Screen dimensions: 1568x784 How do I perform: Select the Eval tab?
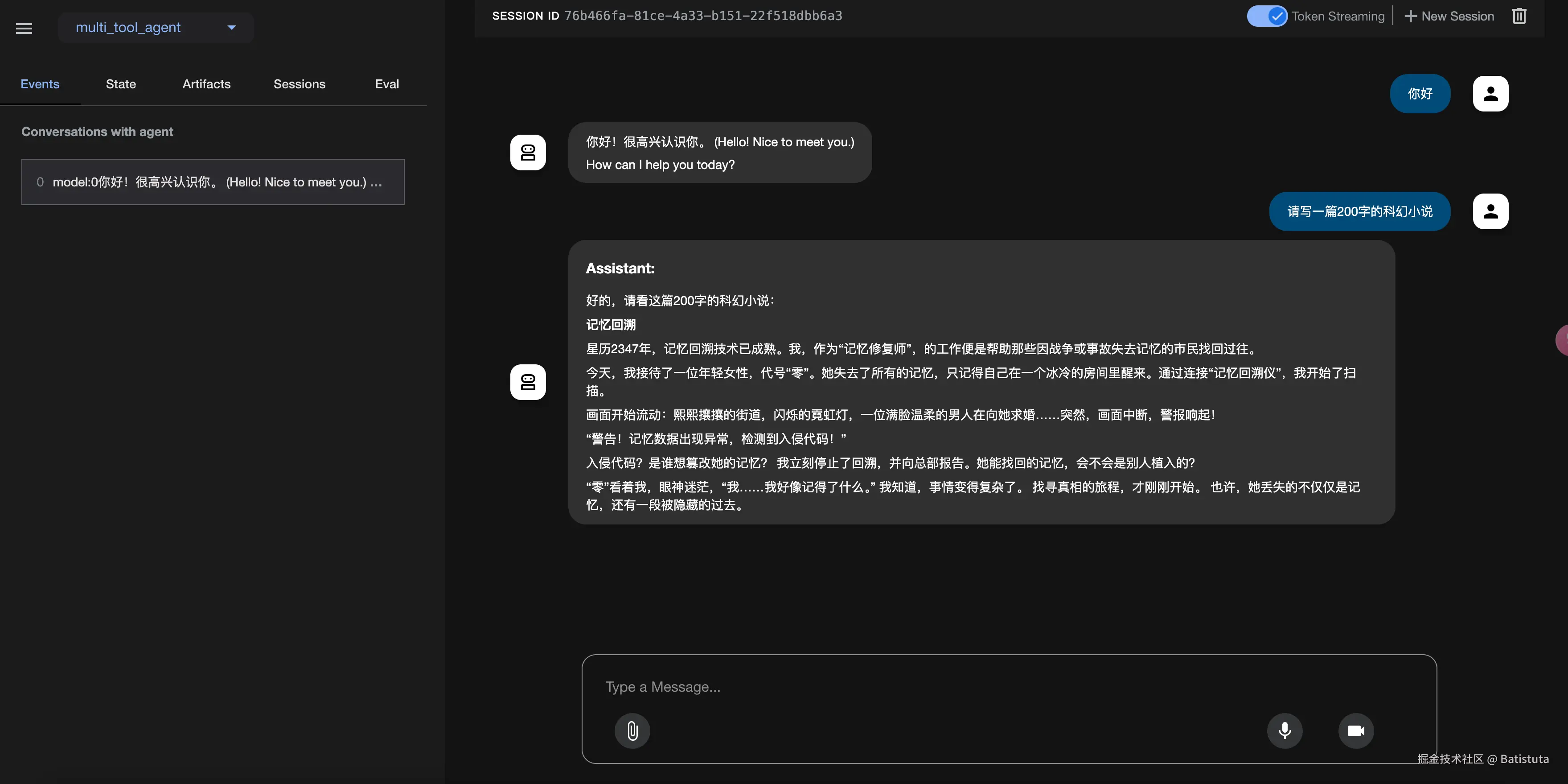pyautogui.click(x=386, y=84)
